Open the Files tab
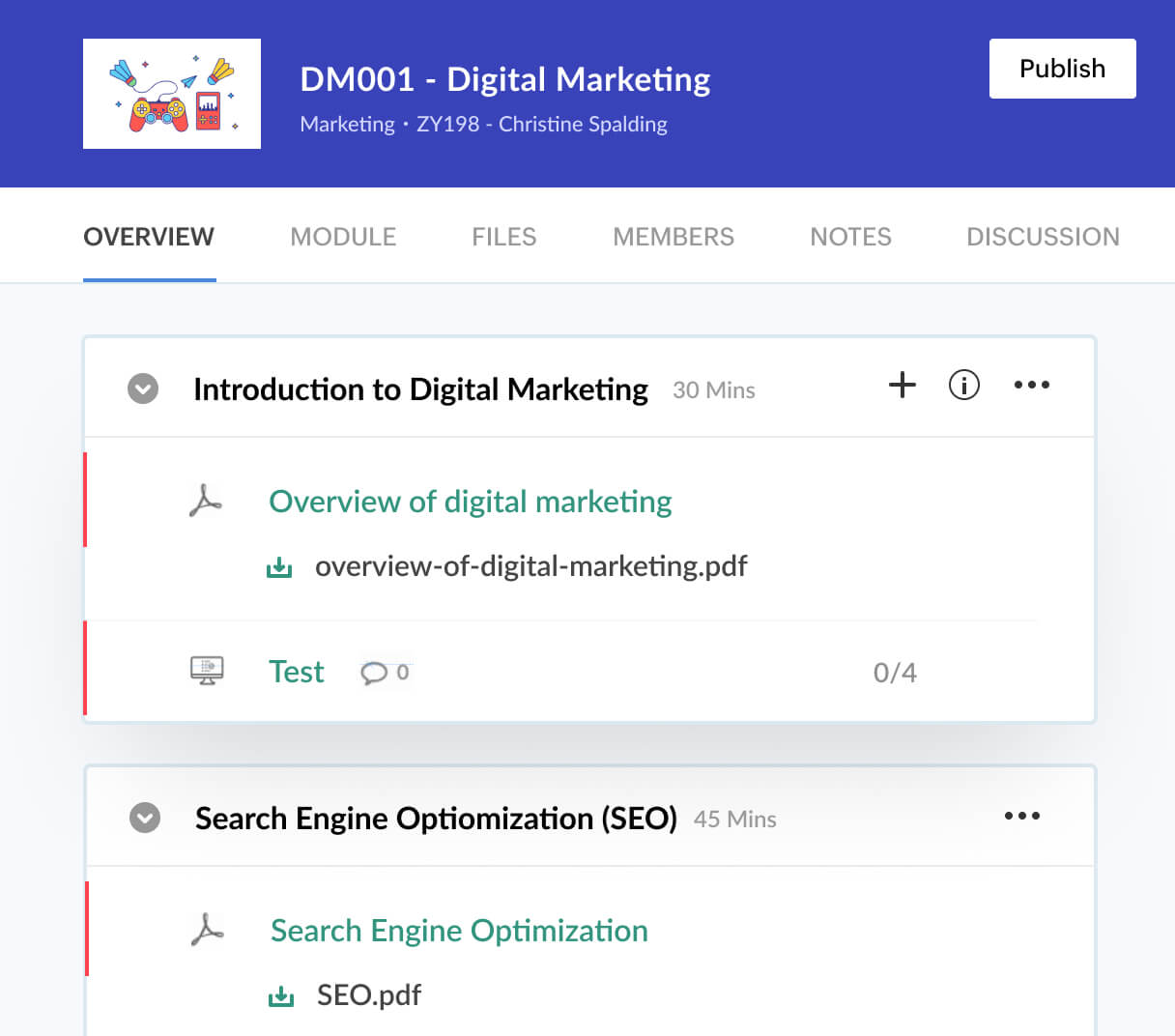Viewport: 1175px width, 1036px height. [x=503, y=237]
